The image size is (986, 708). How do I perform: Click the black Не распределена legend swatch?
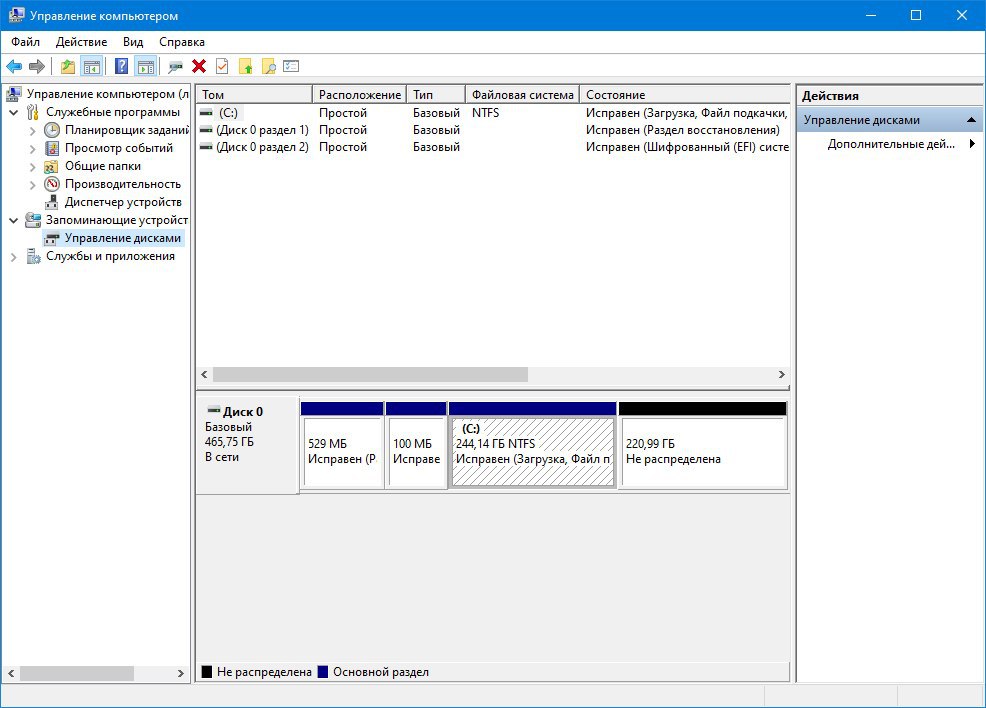206,672
